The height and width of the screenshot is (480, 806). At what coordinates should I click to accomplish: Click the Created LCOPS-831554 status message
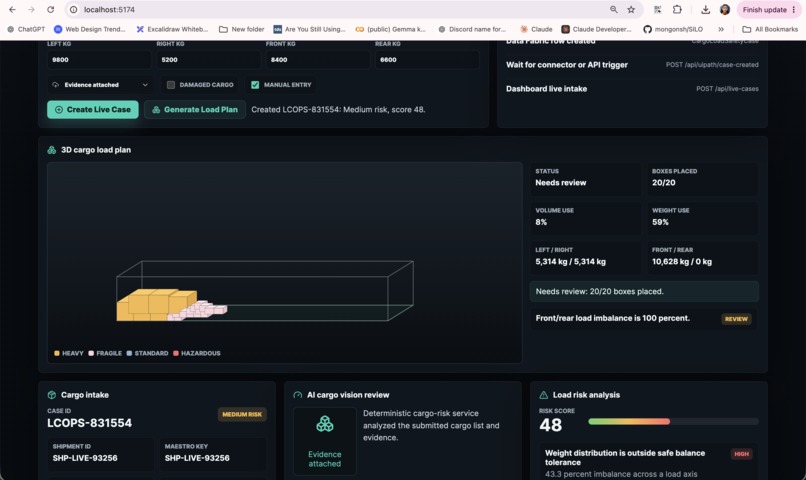click(338, 109)
